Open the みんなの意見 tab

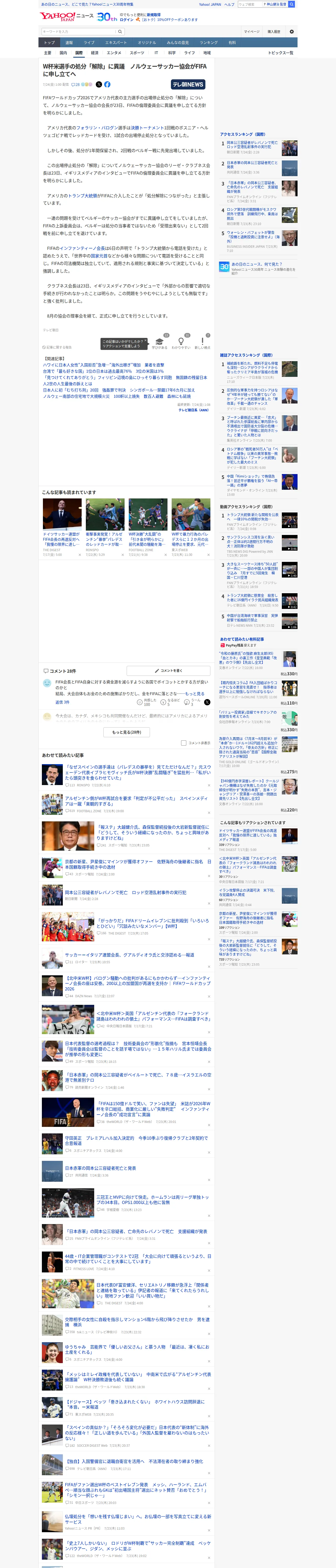click(x=178, y=43)
